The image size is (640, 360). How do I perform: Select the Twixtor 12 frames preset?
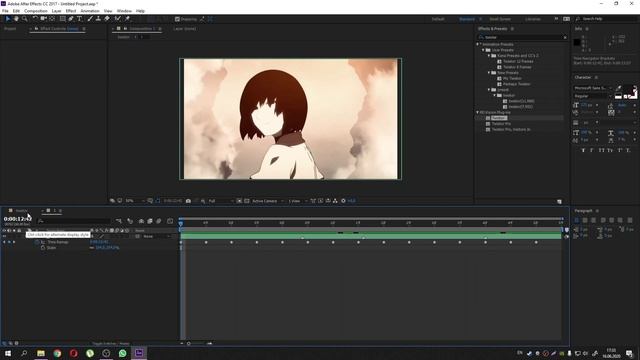pos(518,61)
